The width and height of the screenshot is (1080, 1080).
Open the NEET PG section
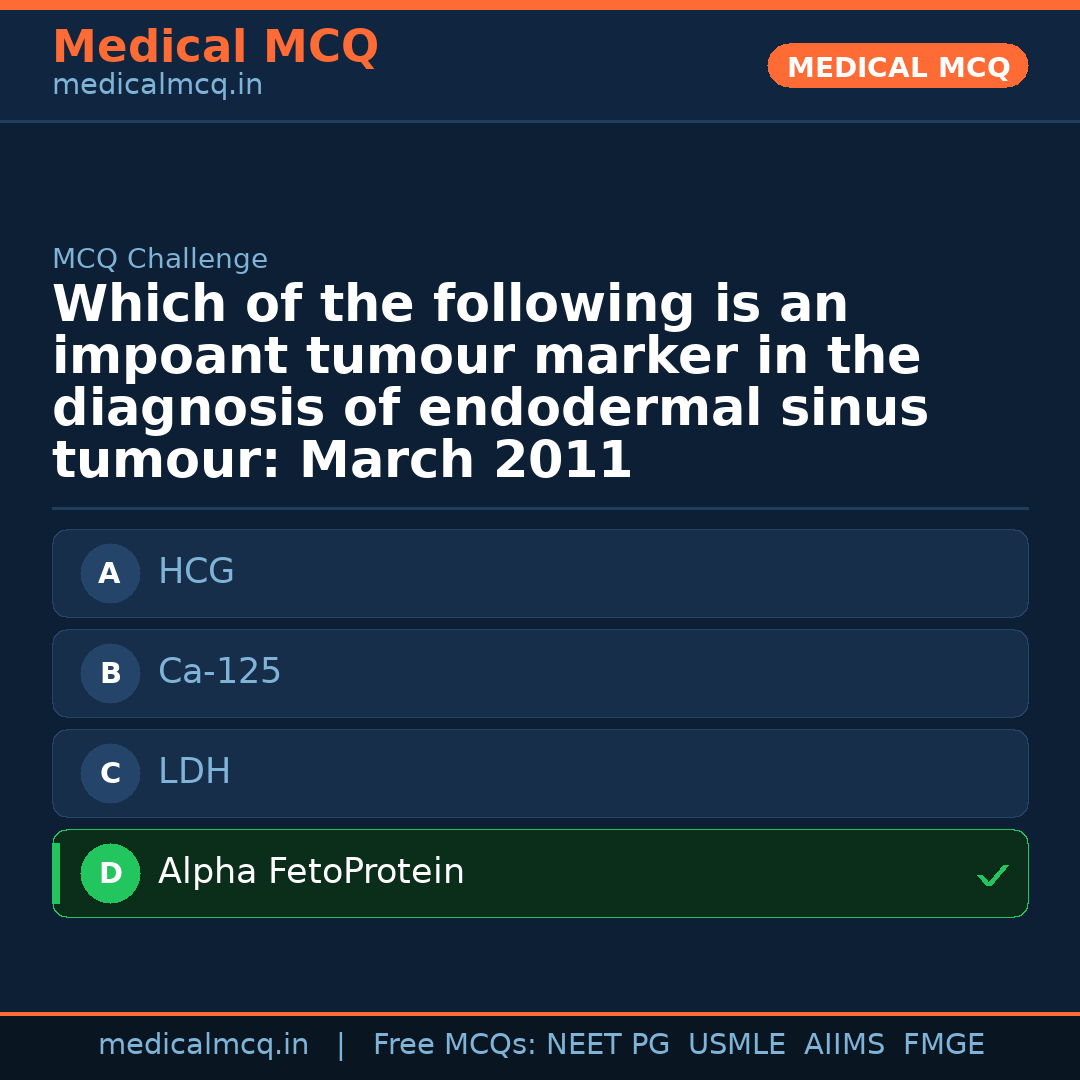607,1044
